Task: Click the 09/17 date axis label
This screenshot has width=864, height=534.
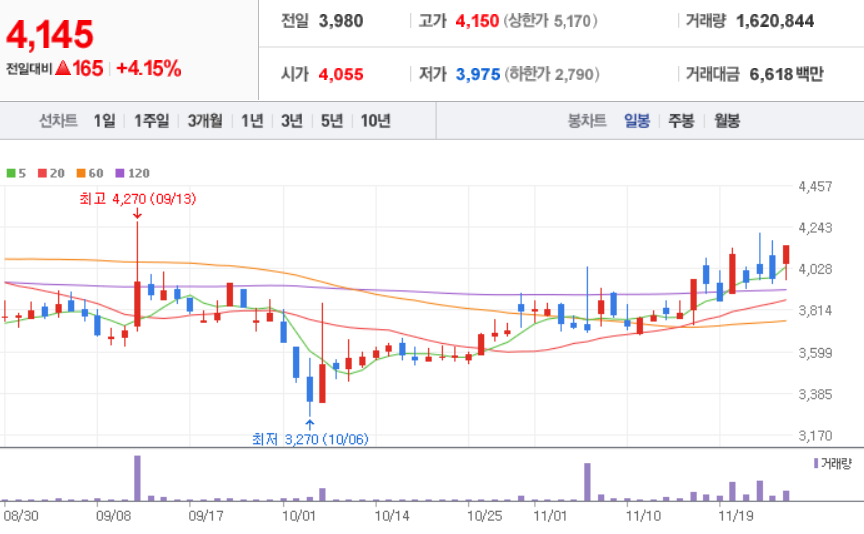Action: coord(206,516)
